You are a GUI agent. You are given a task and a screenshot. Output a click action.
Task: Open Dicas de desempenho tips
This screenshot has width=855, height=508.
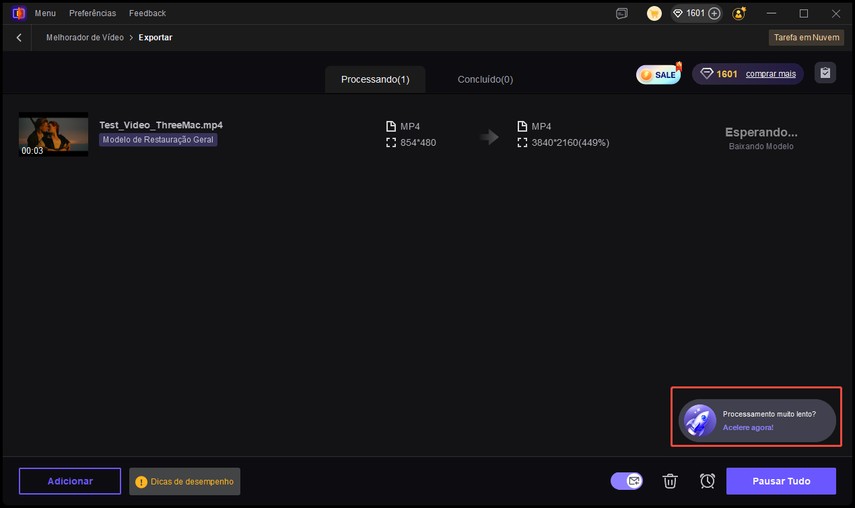185,481
